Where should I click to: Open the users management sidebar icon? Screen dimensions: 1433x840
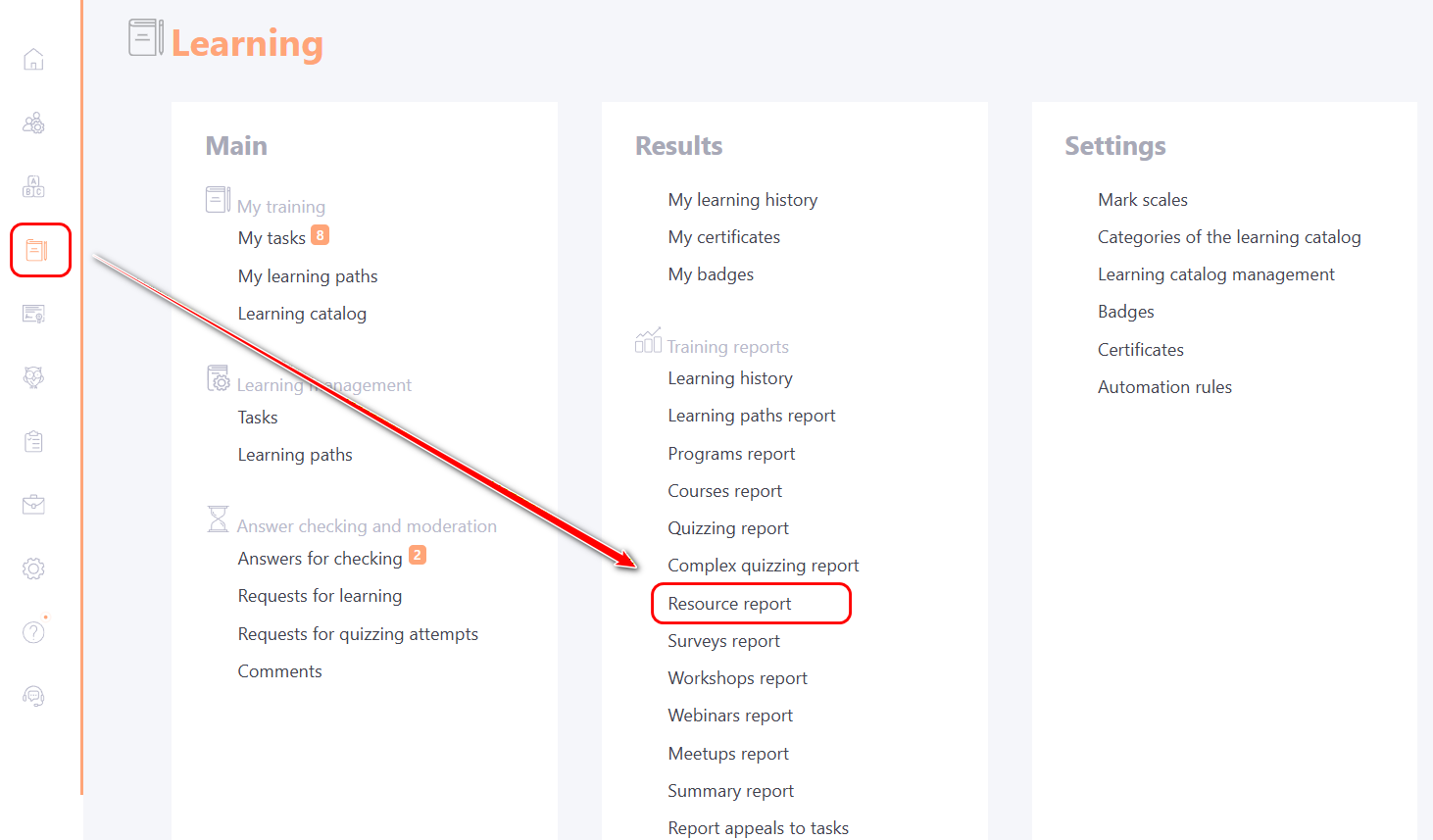(33, 124)
